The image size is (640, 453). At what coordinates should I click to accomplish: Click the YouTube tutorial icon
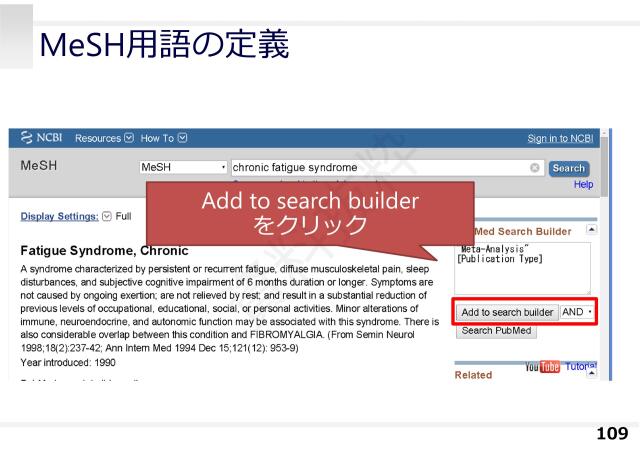point(538,367)
